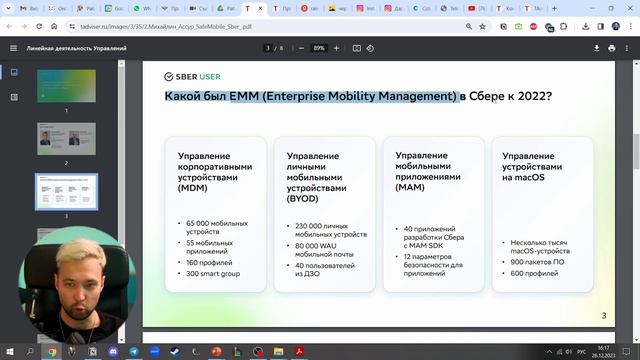Bookmark this page with star icon
Viewport: 640px width, 360px height.
point(482,26)
